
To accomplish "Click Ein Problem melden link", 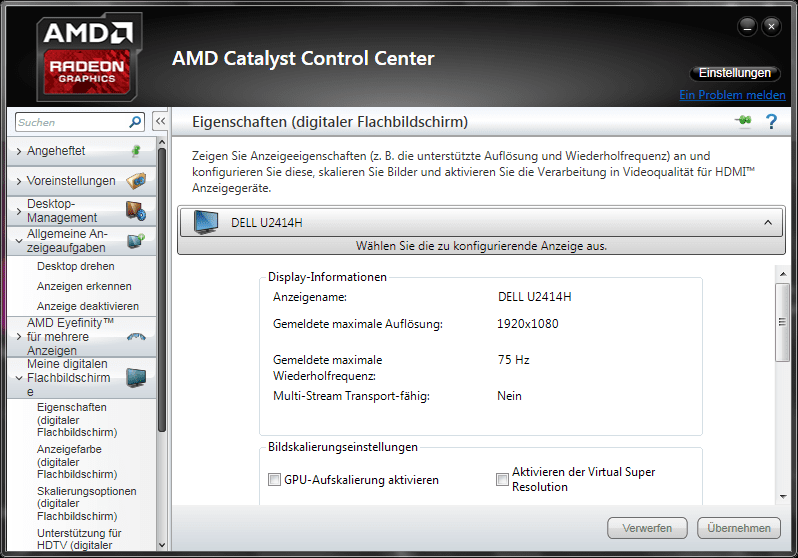I will (x=732, y=95).
